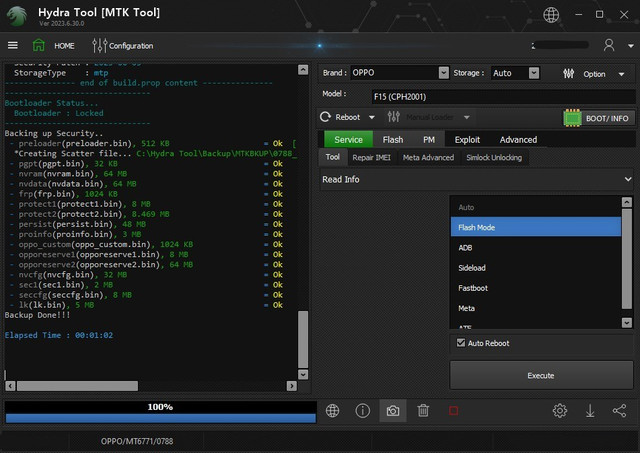Open the hamburger menu
This screenshot has width=640, height=453.
pos(13,45)
